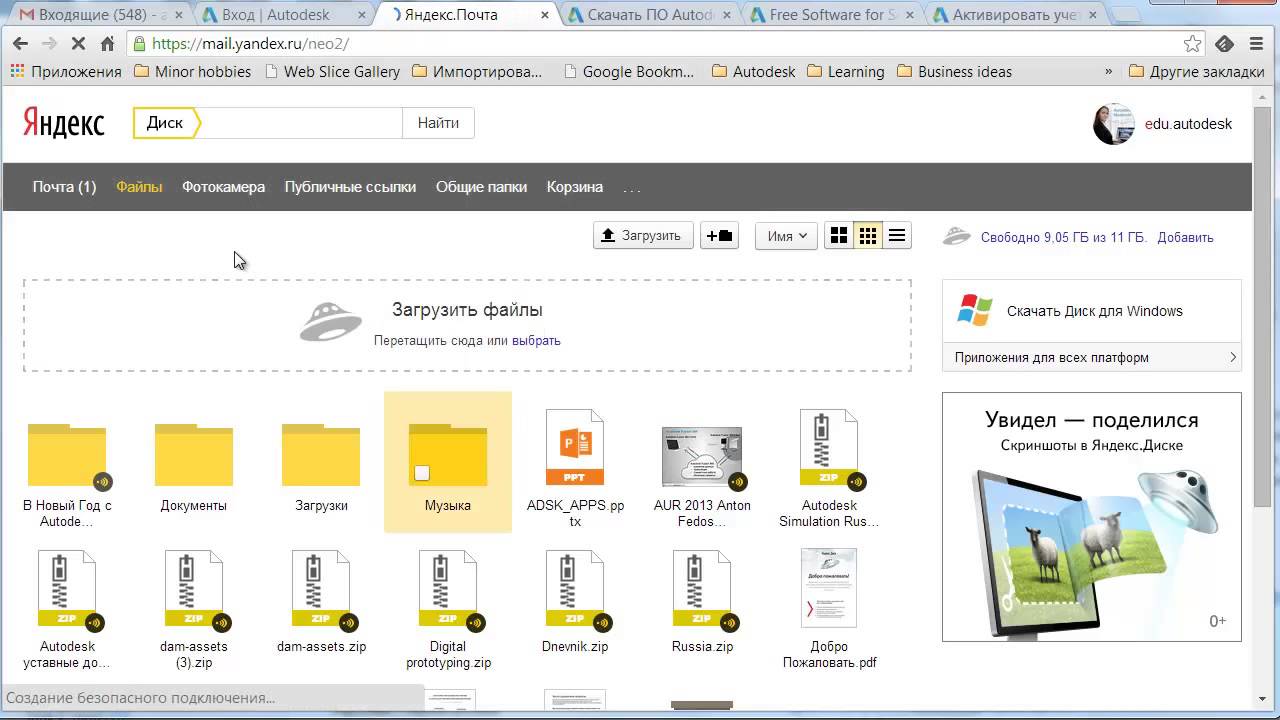Open user avatar profile picture
Image resolution: width=1280 pixels, height=720 pixels.
[1114, 124]
